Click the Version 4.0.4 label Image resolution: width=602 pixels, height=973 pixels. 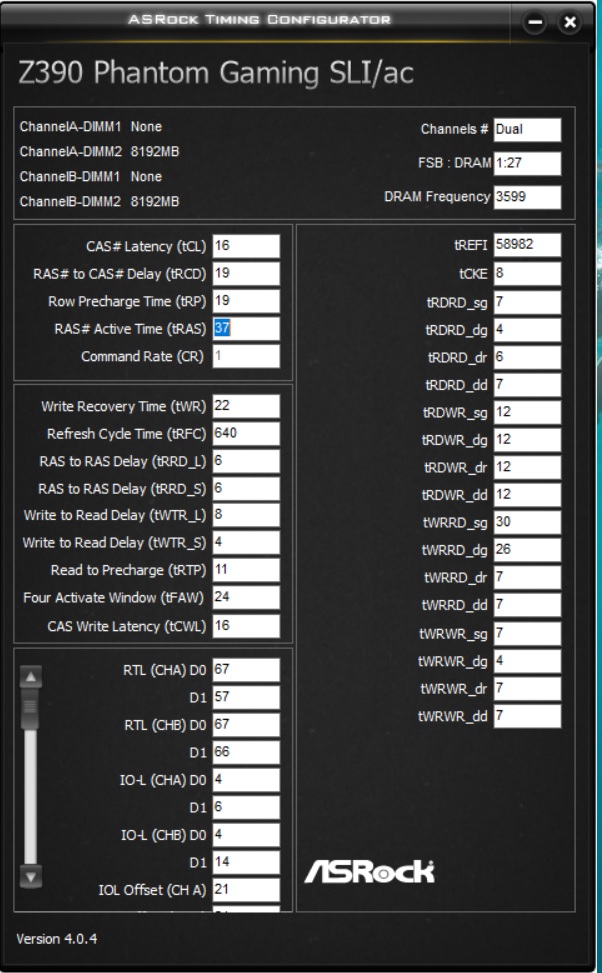(56, 938)
